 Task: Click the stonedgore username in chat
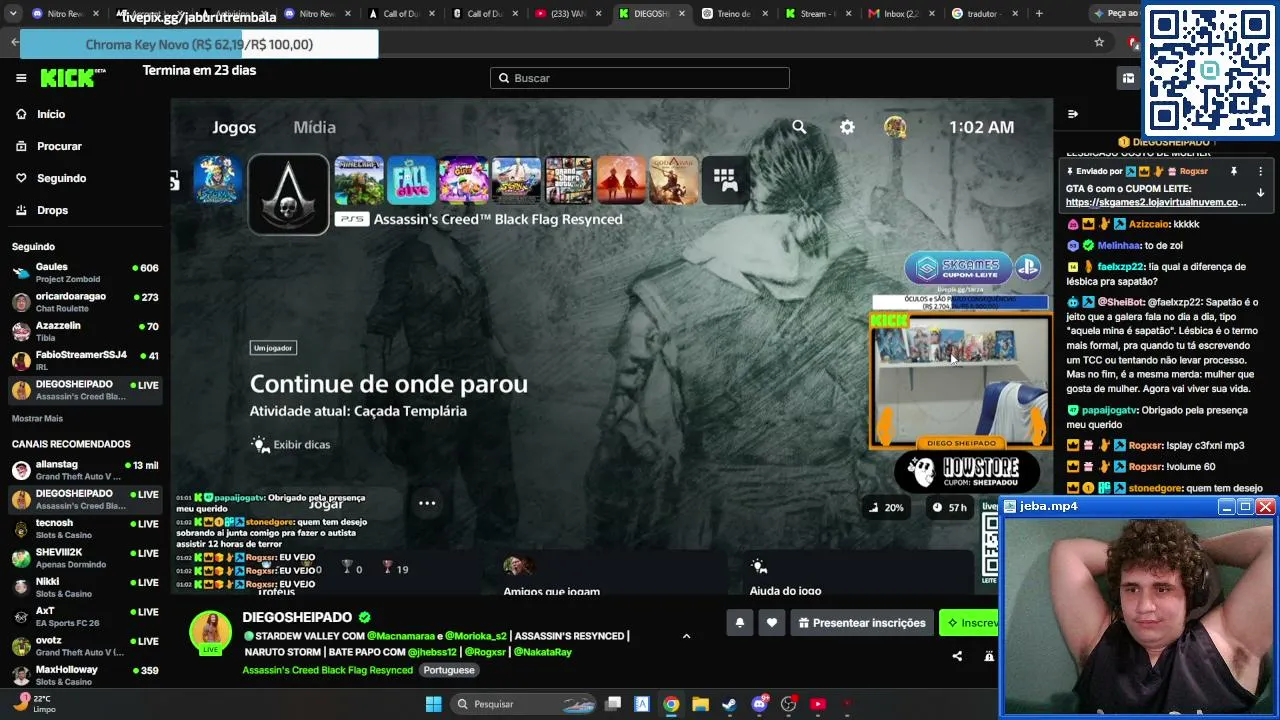click(x=1156, y=488)
